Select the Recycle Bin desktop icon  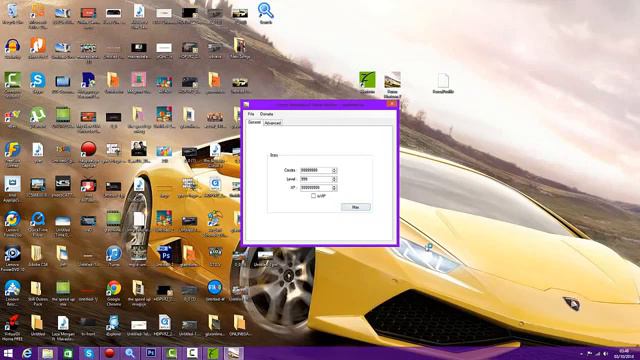point(12,13)
